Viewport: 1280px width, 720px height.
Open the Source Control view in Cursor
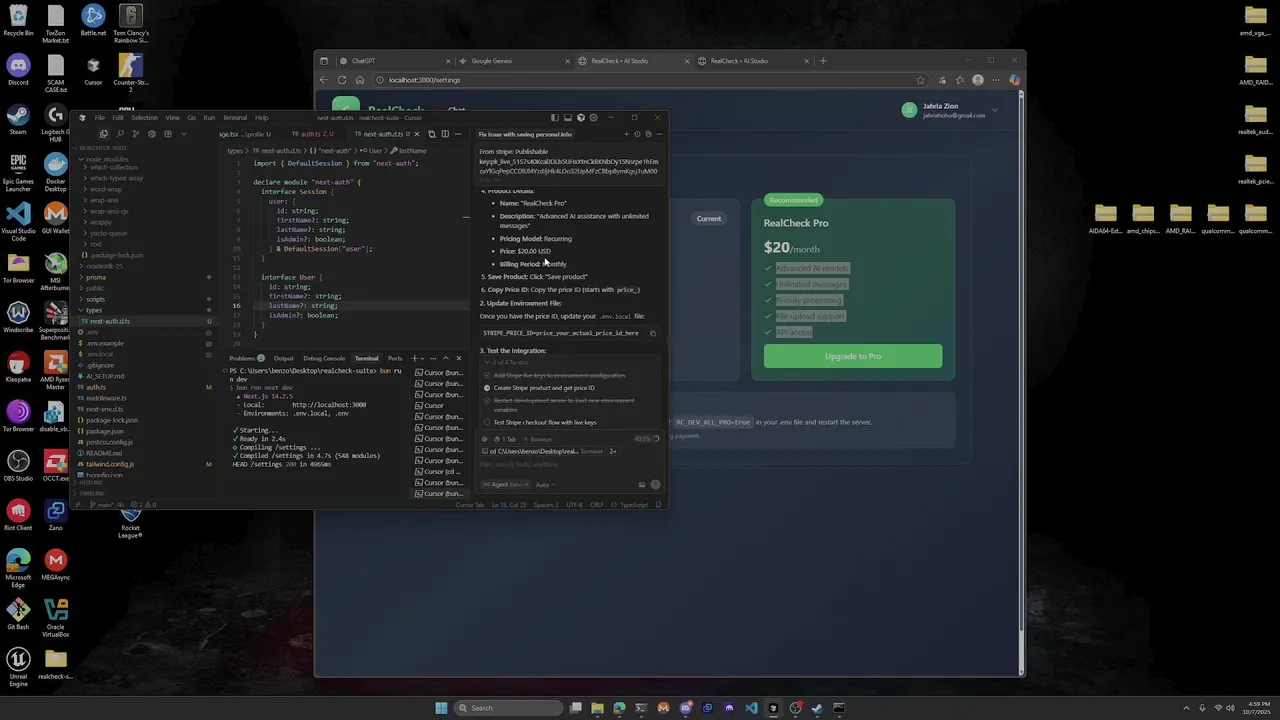tap(136, 134)
